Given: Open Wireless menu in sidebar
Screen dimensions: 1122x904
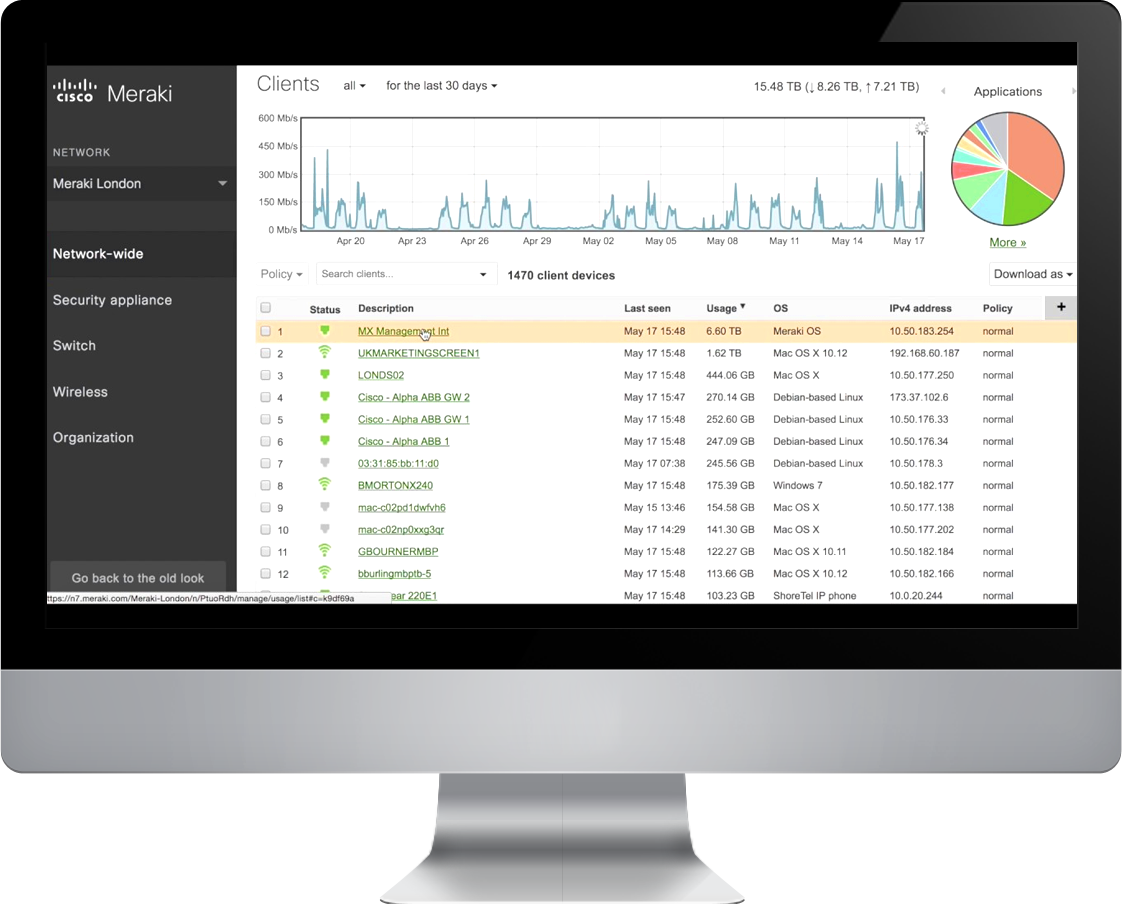Looking at the screenshot, I should pos(80,392).
